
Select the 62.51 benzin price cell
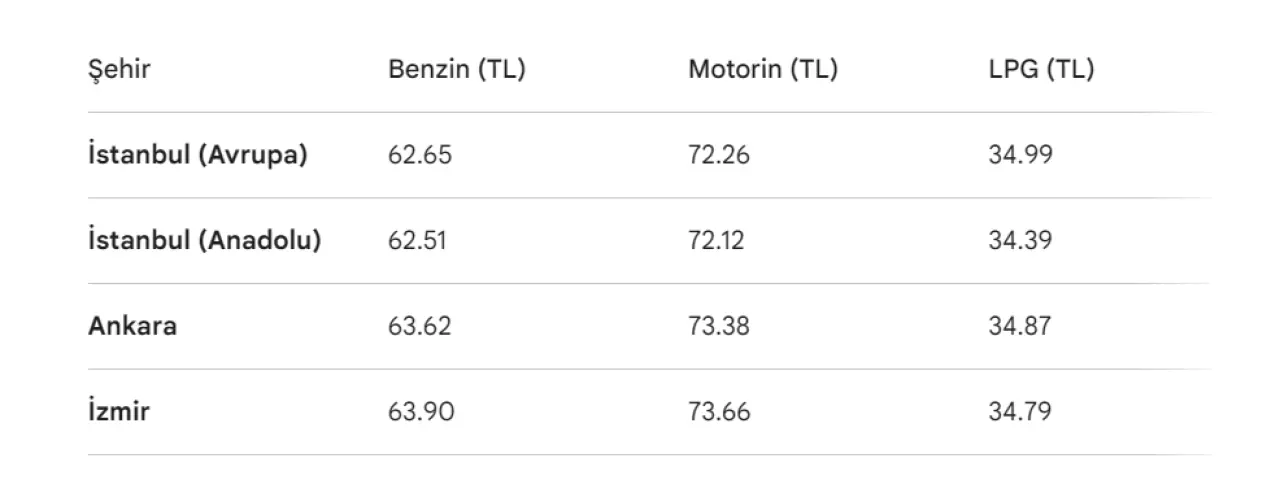(418, 241)
